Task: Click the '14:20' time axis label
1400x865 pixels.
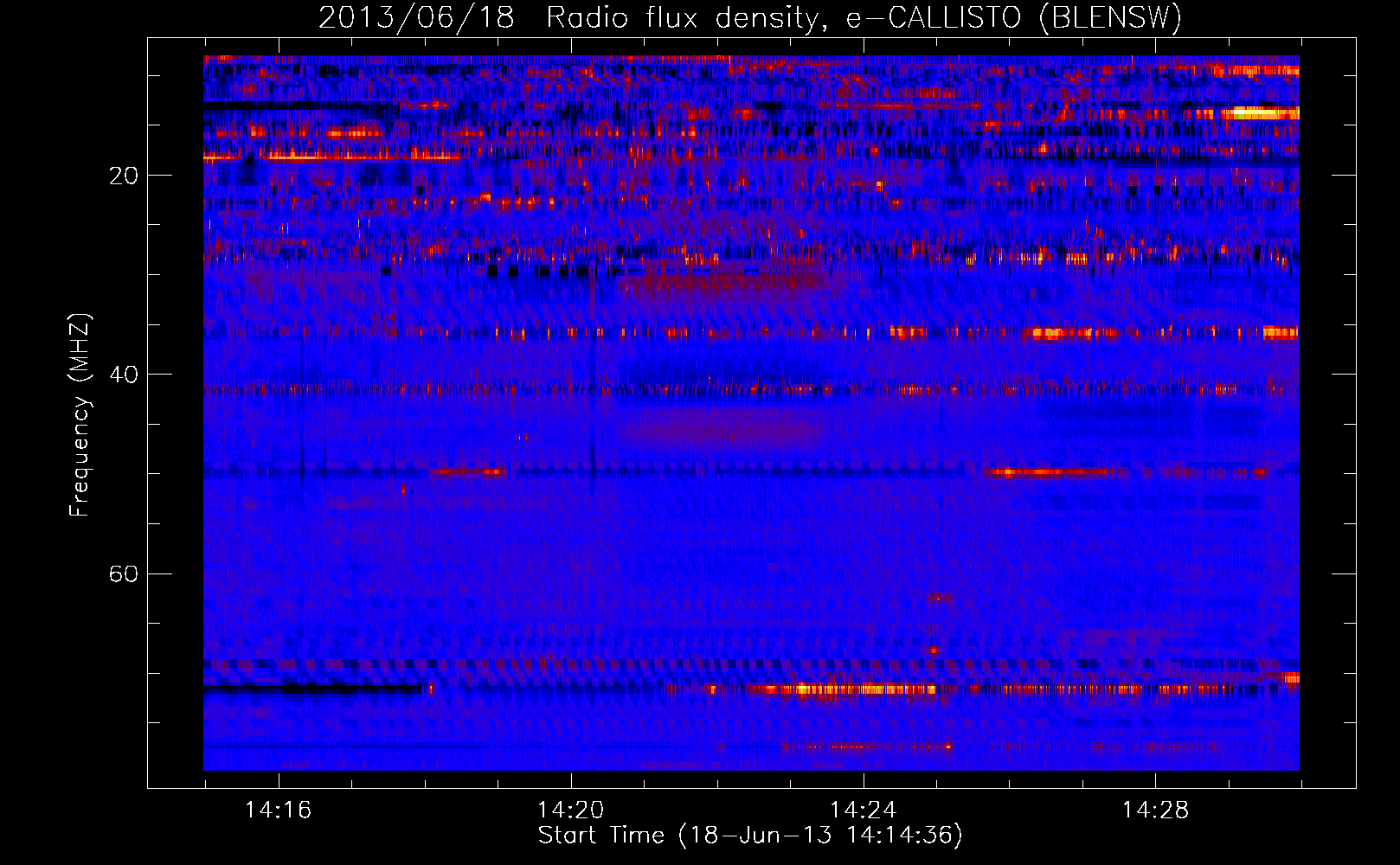Action: pos(570,811)
